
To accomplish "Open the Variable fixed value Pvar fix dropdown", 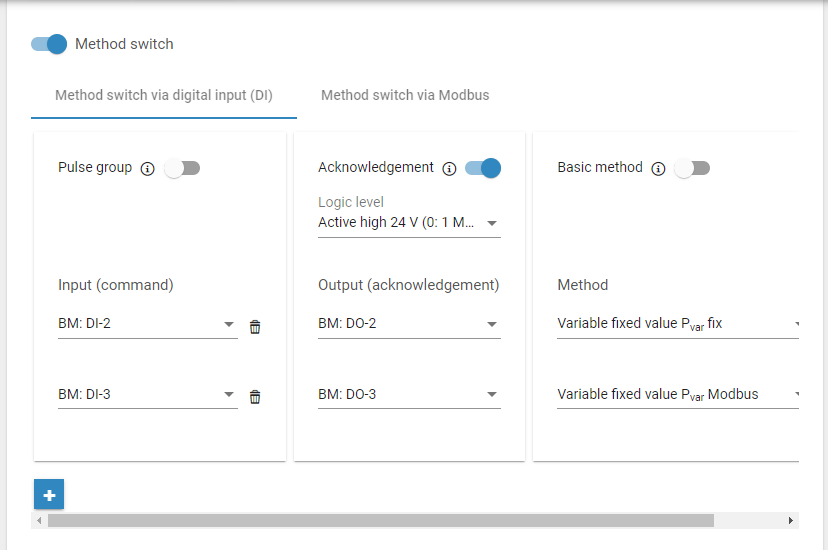I will (677, 324).
